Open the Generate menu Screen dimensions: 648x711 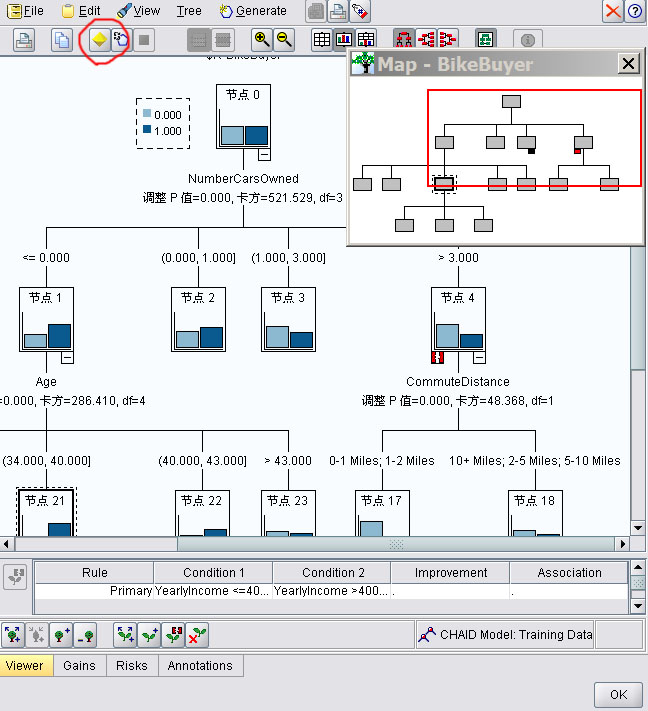tap(253, 11)
